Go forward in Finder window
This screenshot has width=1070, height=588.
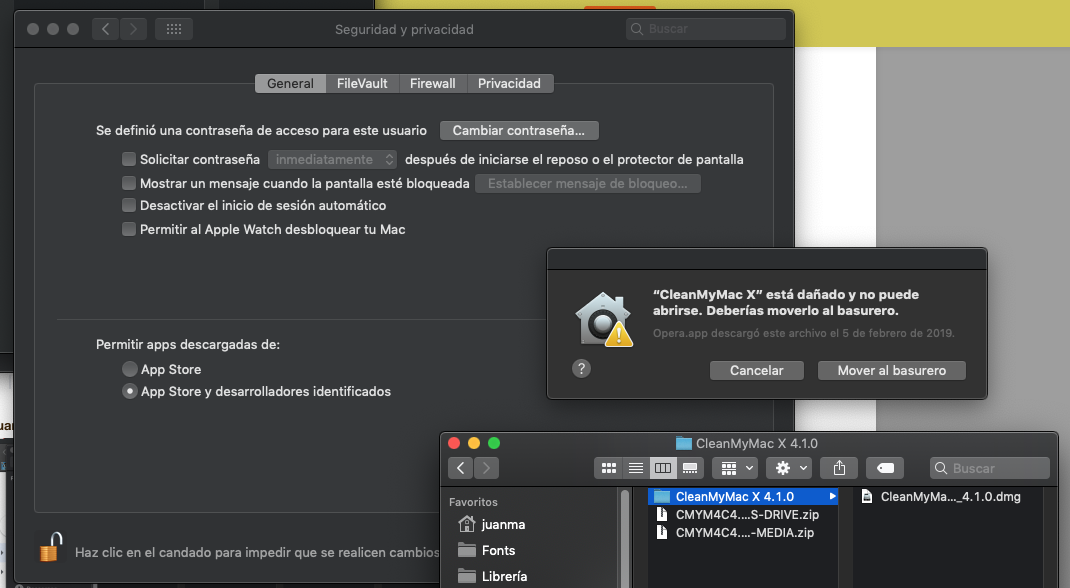[486, 468]
